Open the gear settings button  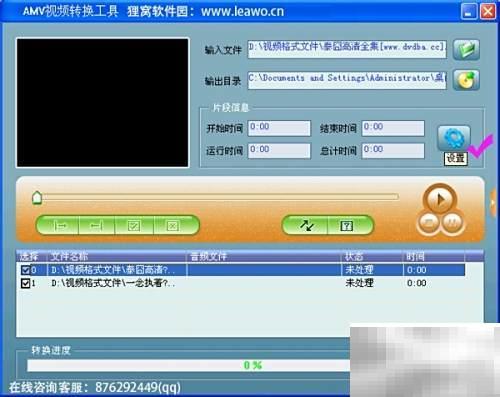click(x=454, y=138)
